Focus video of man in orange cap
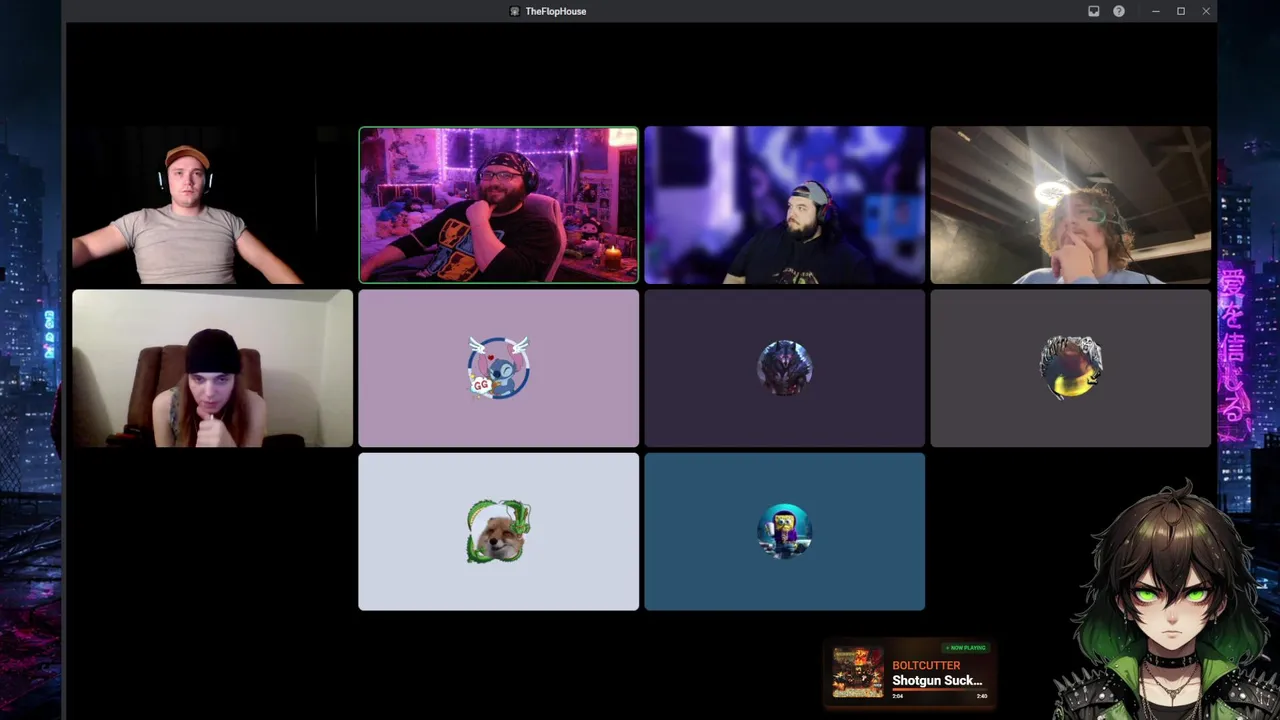The height and width of the screenshot is (720, 1280). [x=212, y=205]
